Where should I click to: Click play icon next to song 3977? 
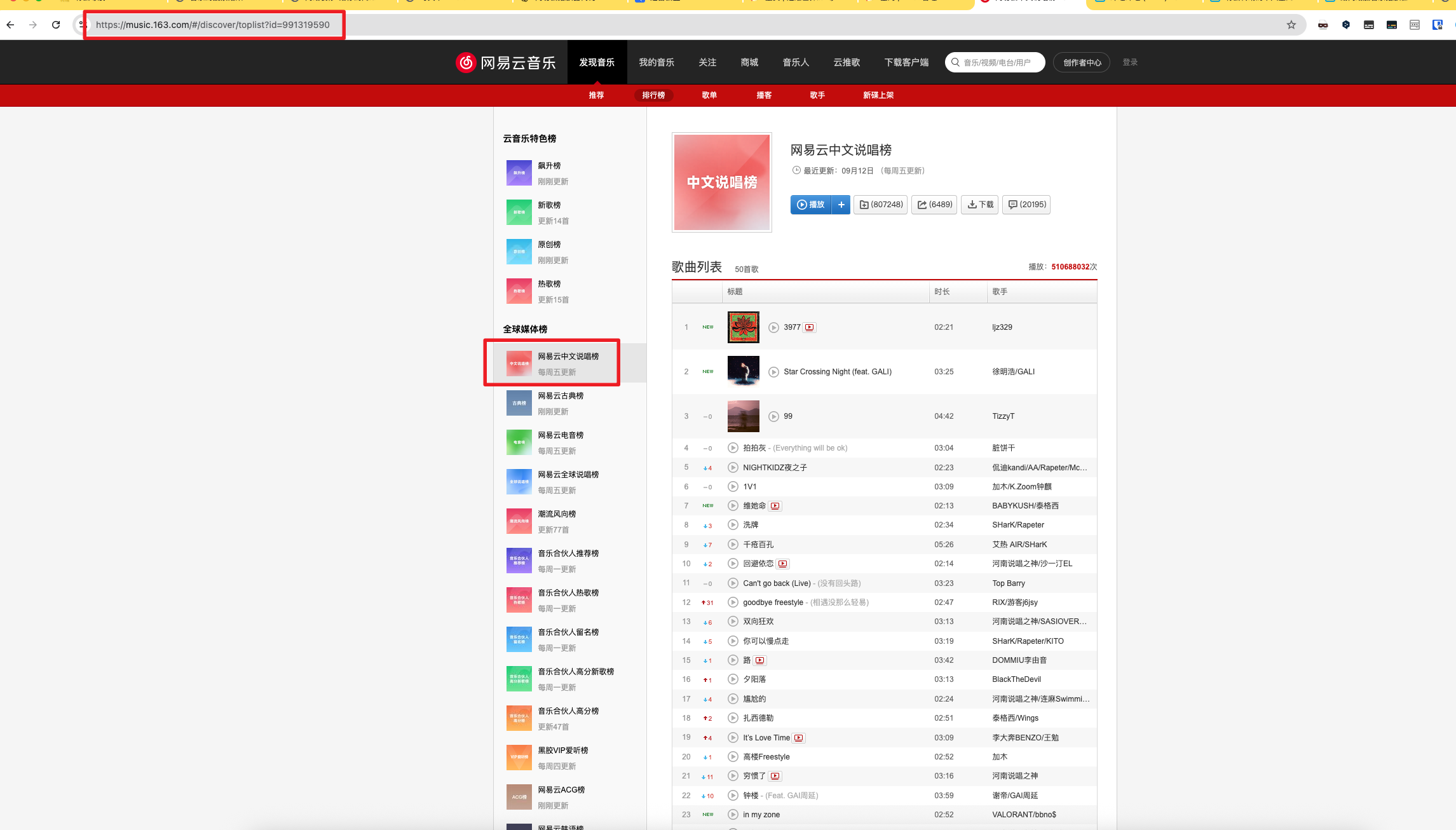[773, 327]
